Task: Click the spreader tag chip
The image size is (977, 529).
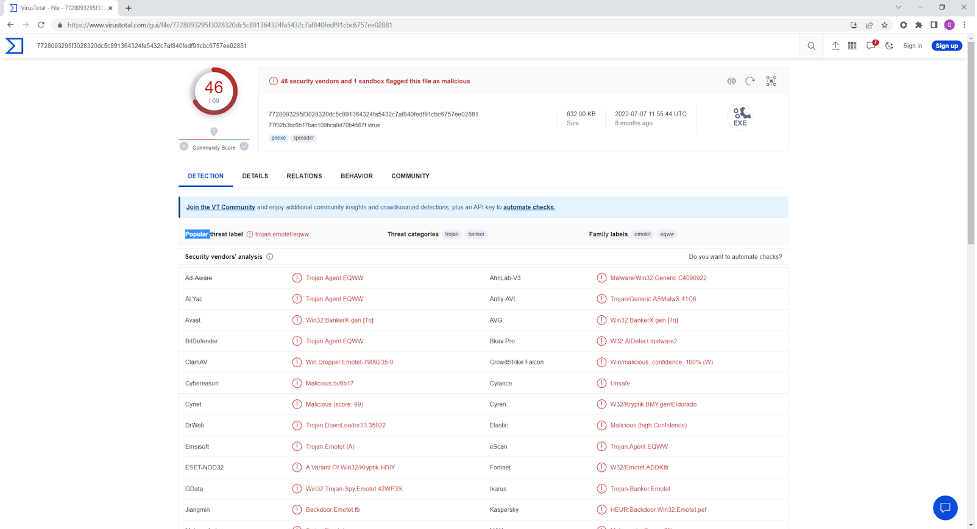Action: pos(303,138)
